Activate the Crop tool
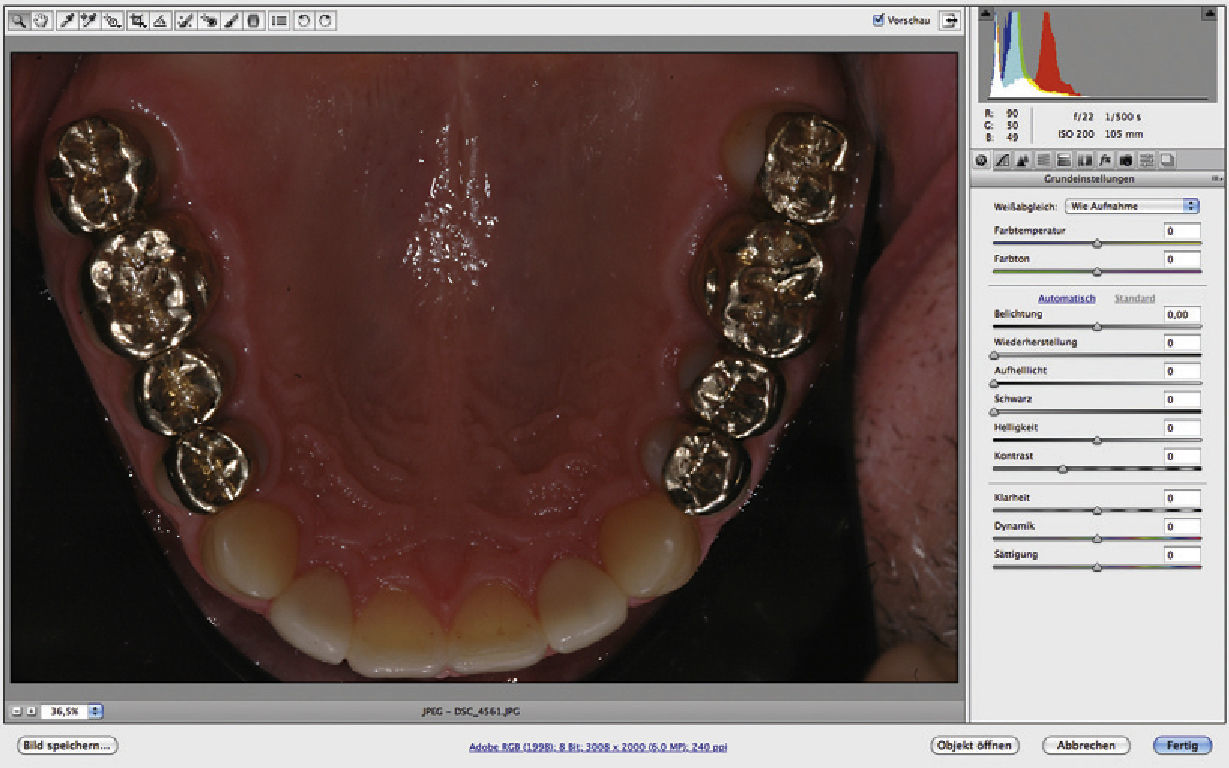 [x=137, y=20]
